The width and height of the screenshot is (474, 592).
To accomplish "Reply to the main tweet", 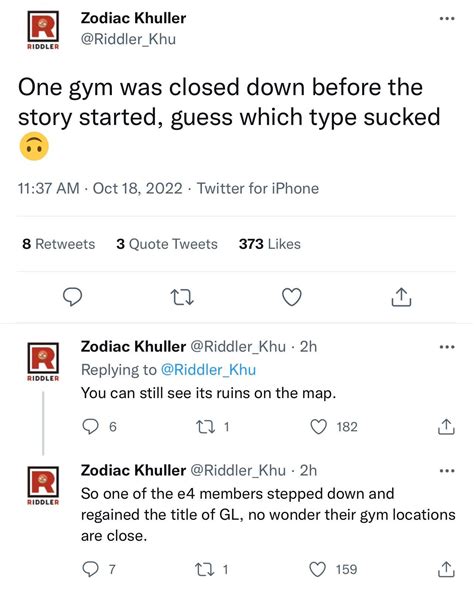I will coord(72,297).
